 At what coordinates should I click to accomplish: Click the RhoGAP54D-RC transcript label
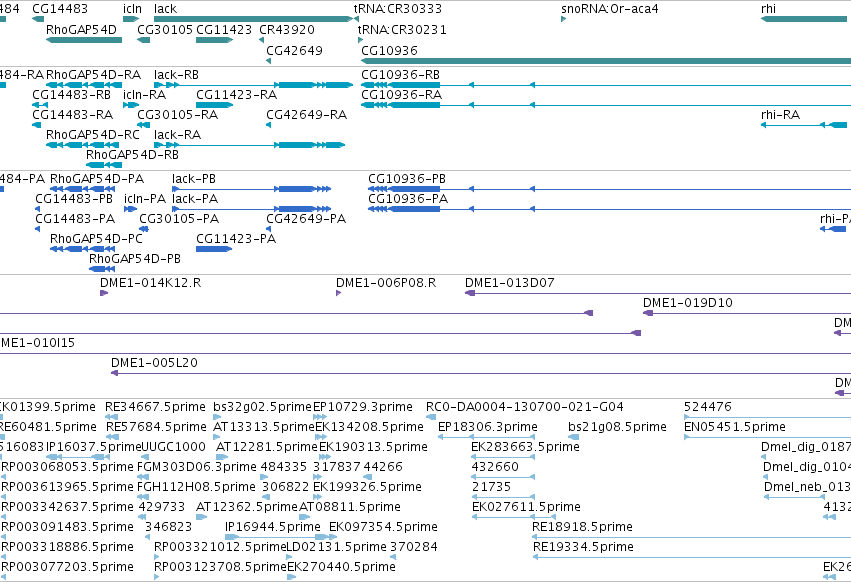(93, 135)
